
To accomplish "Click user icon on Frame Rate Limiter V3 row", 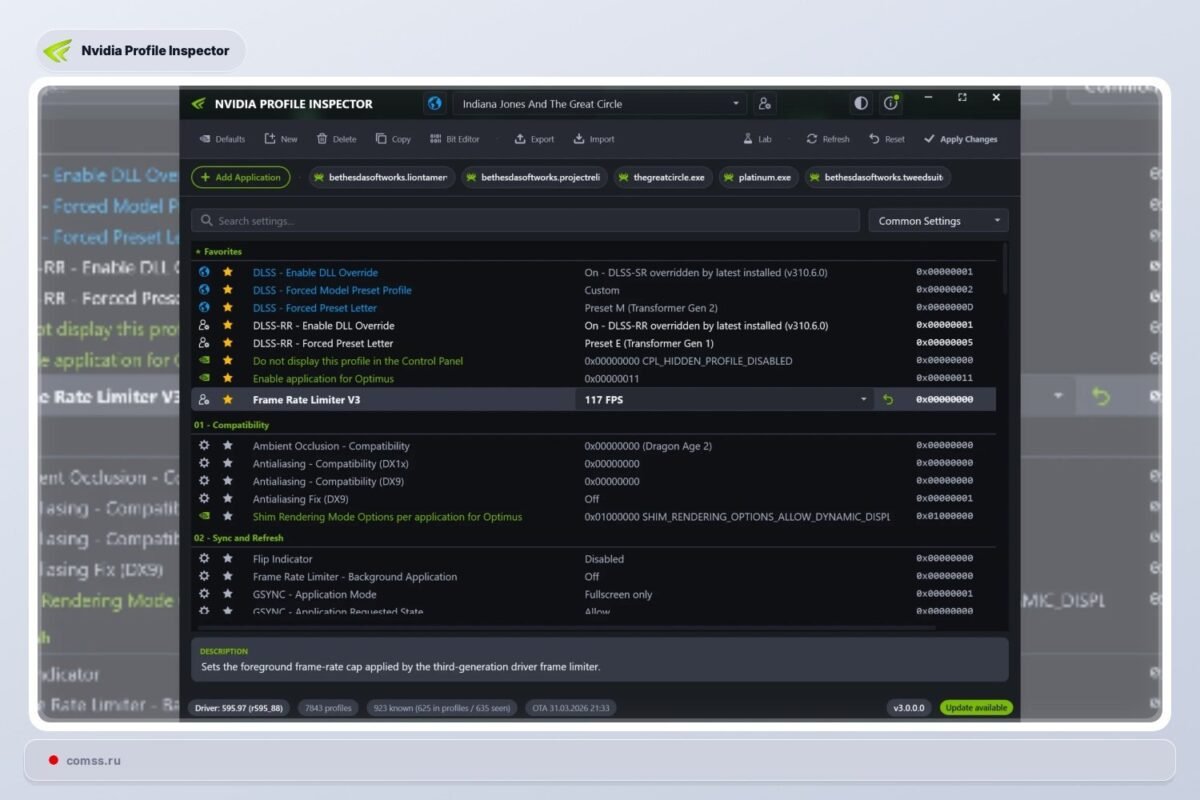I will [204, 399].
